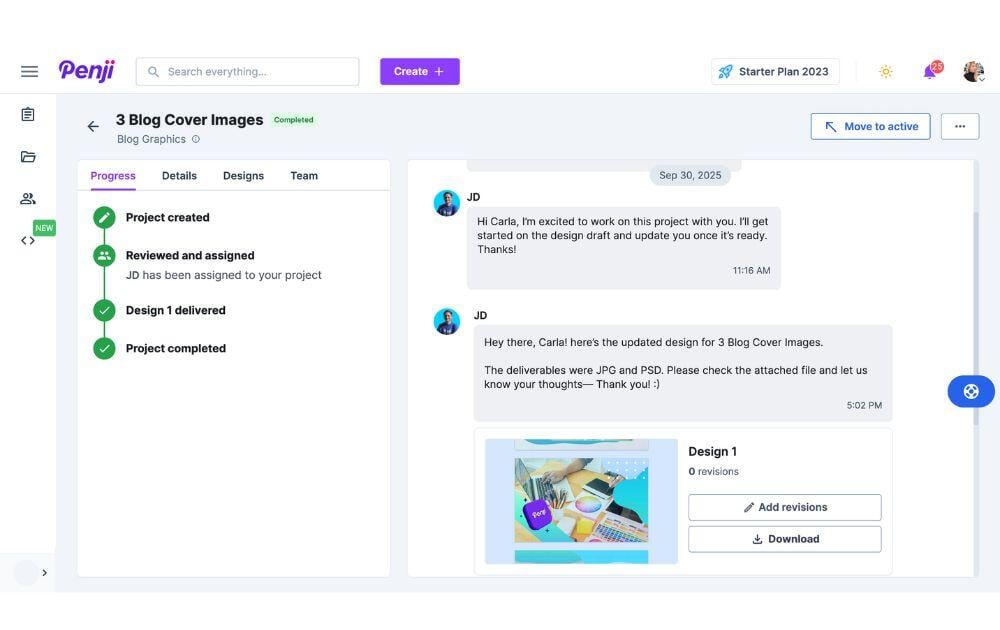Switch to the Team tab
The image size is (1000, 630).
click(x=304, y=176)
